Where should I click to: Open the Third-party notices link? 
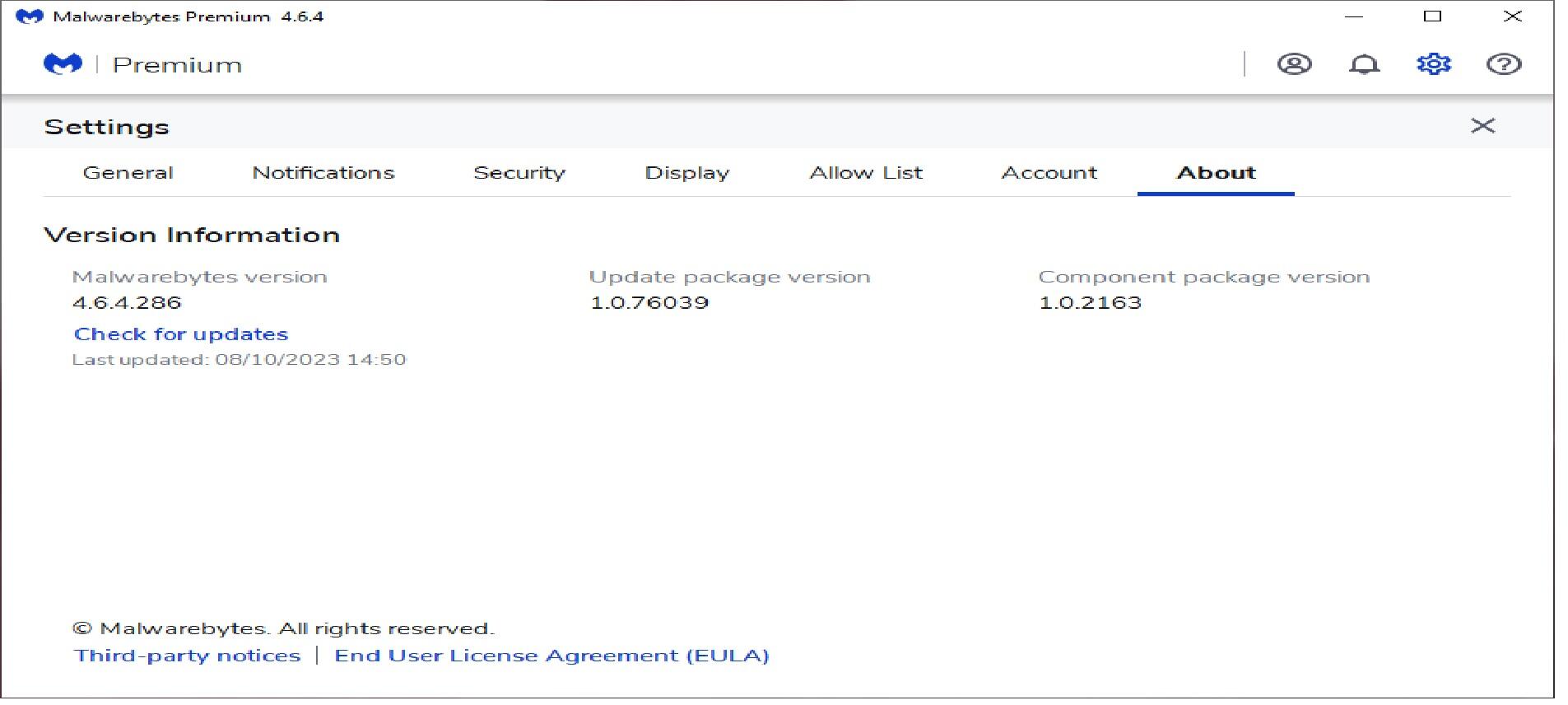tap(187, 656)
